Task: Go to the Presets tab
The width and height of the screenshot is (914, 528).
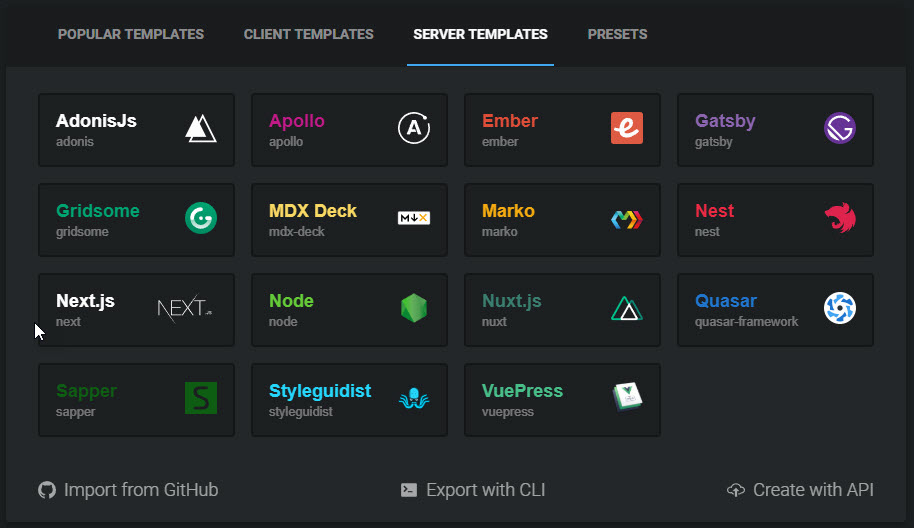Action: pyautogui.click(x=617, y=34)
